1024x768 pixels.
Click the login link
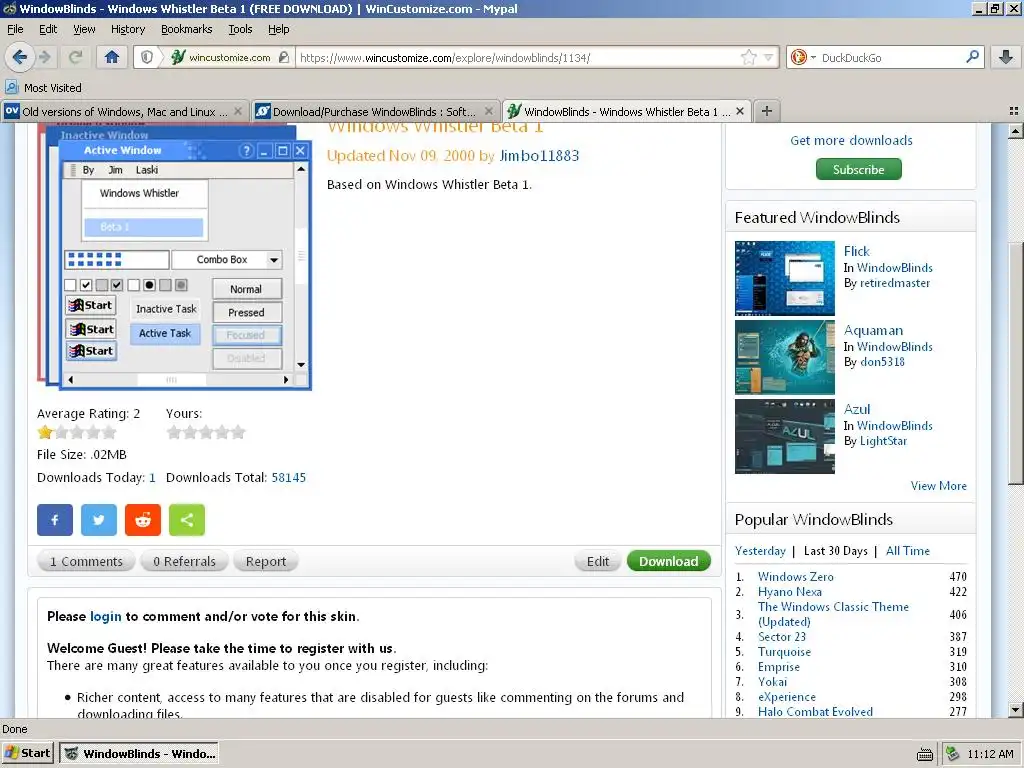point(106,616)
